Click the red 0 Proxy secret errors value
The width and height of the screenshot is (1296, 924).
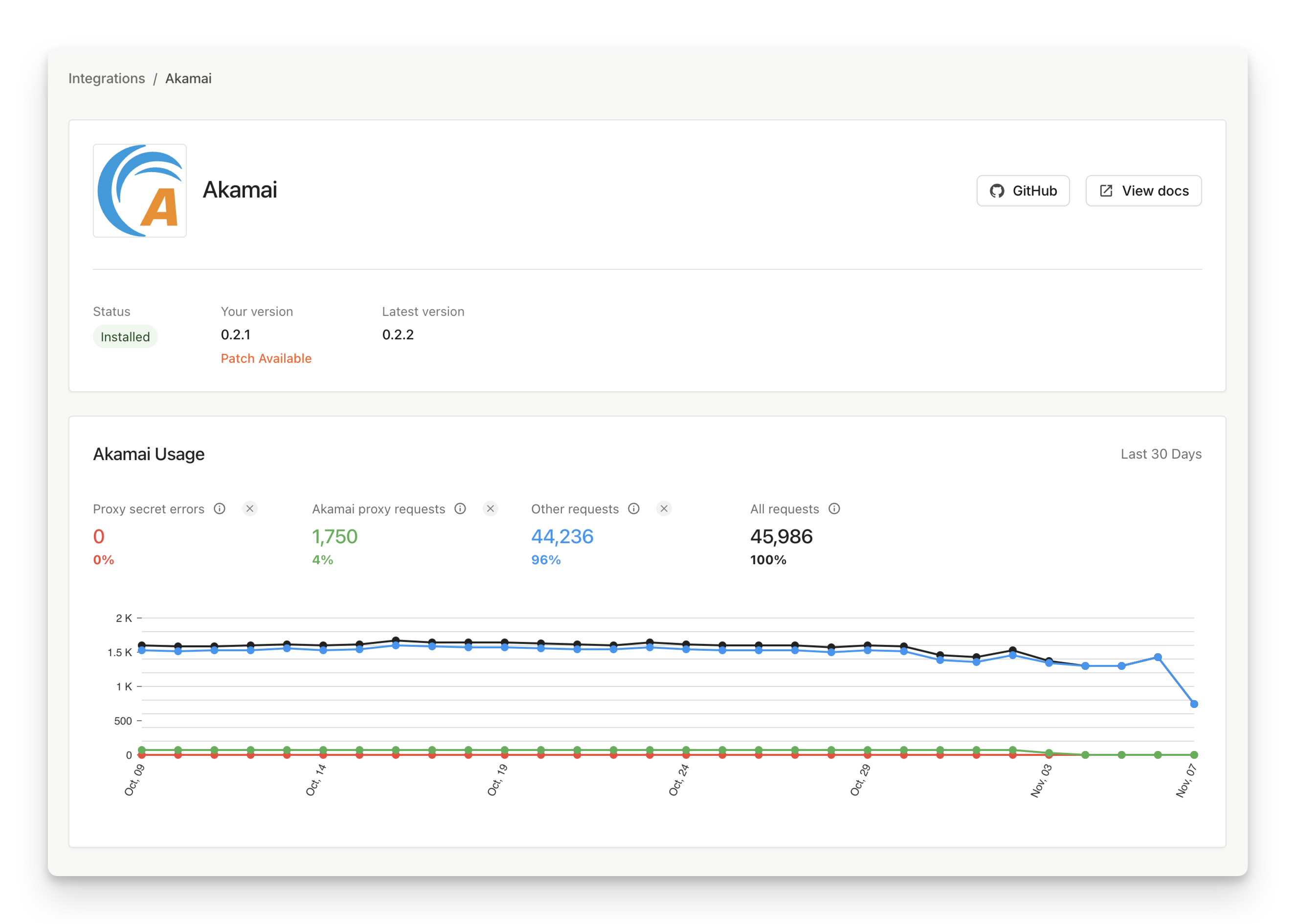(x=99, y=536)
